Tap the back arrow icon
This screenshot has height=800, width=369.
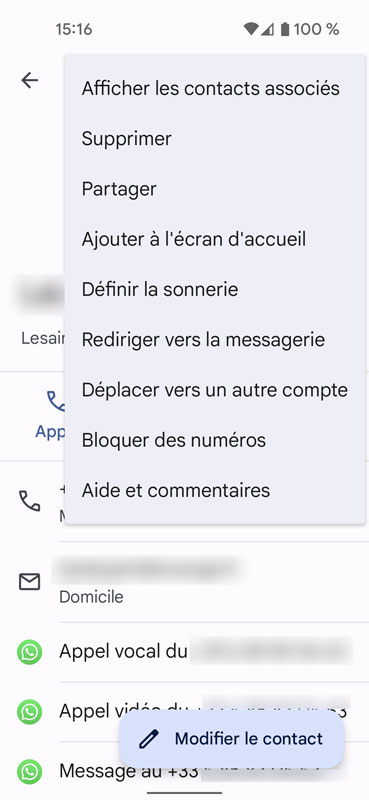[x=30, y=80]
